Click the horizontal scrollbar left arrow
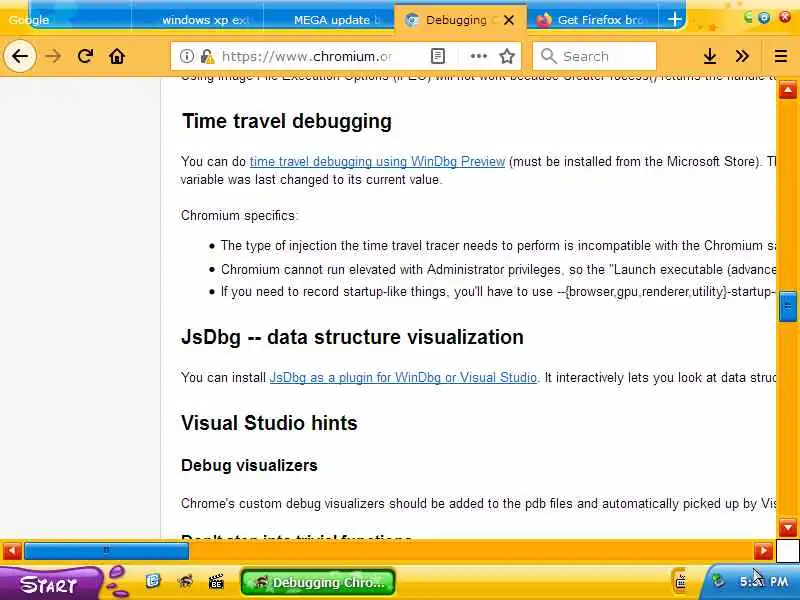 [x=12, y=551]
